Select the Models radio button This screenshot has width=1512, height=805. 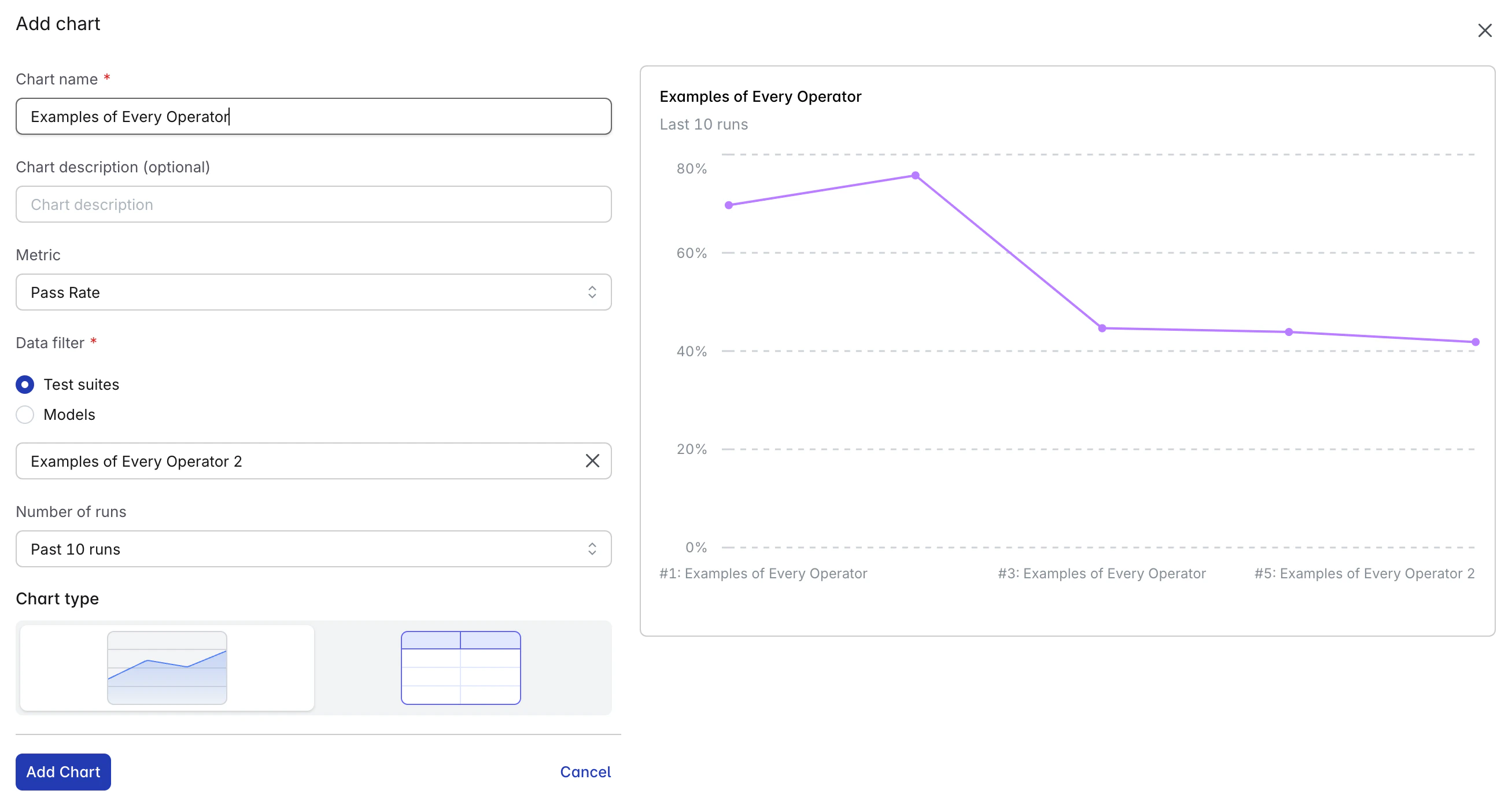point(25,414)
